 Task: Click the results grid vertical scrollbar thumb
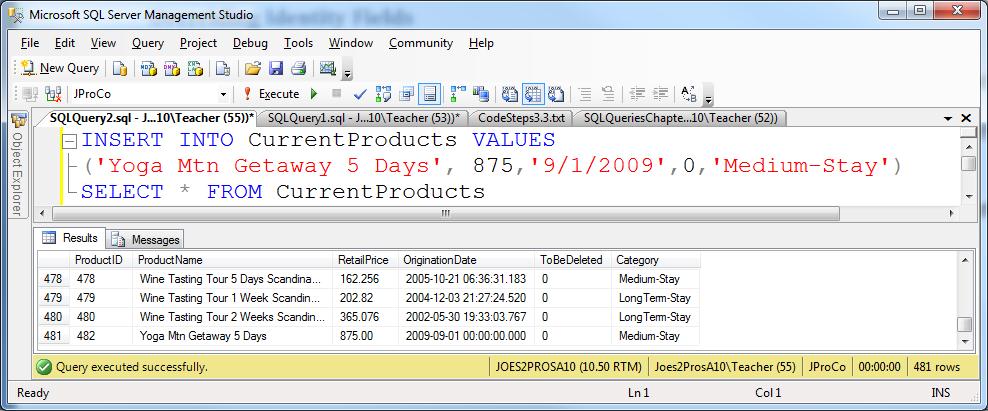[964, 325]
